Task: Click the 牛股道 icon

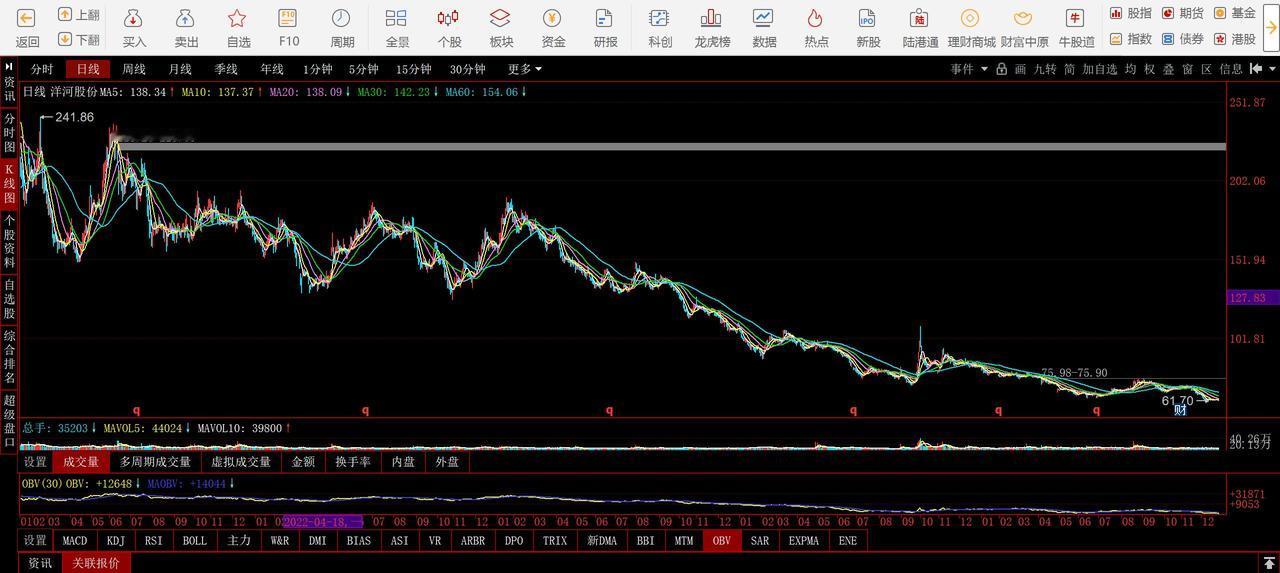Action: tap(1076, 18)
